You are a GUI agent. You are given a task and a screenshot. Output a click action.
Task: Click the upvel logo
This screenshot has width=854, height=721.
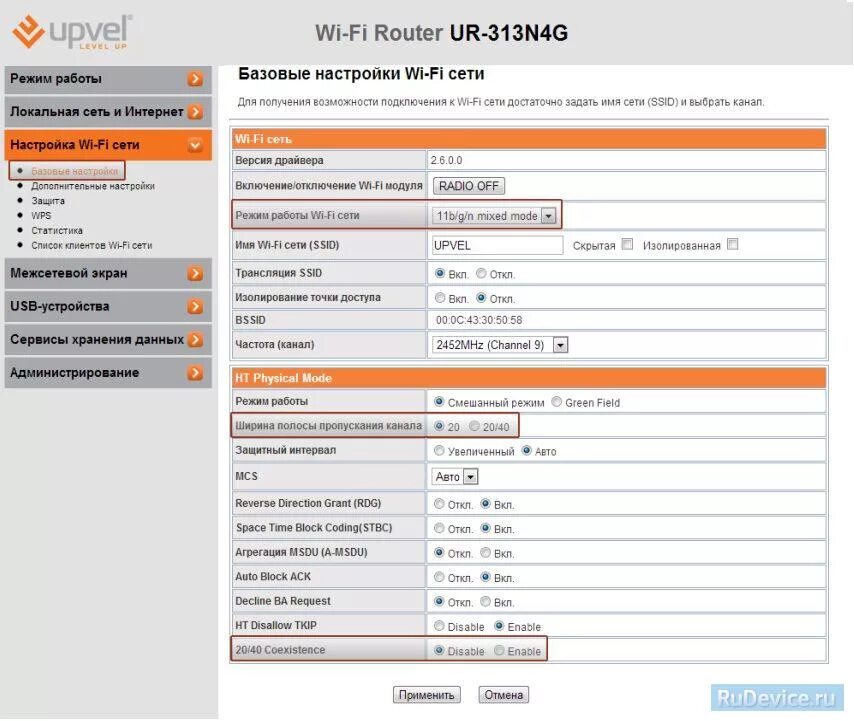70,31
